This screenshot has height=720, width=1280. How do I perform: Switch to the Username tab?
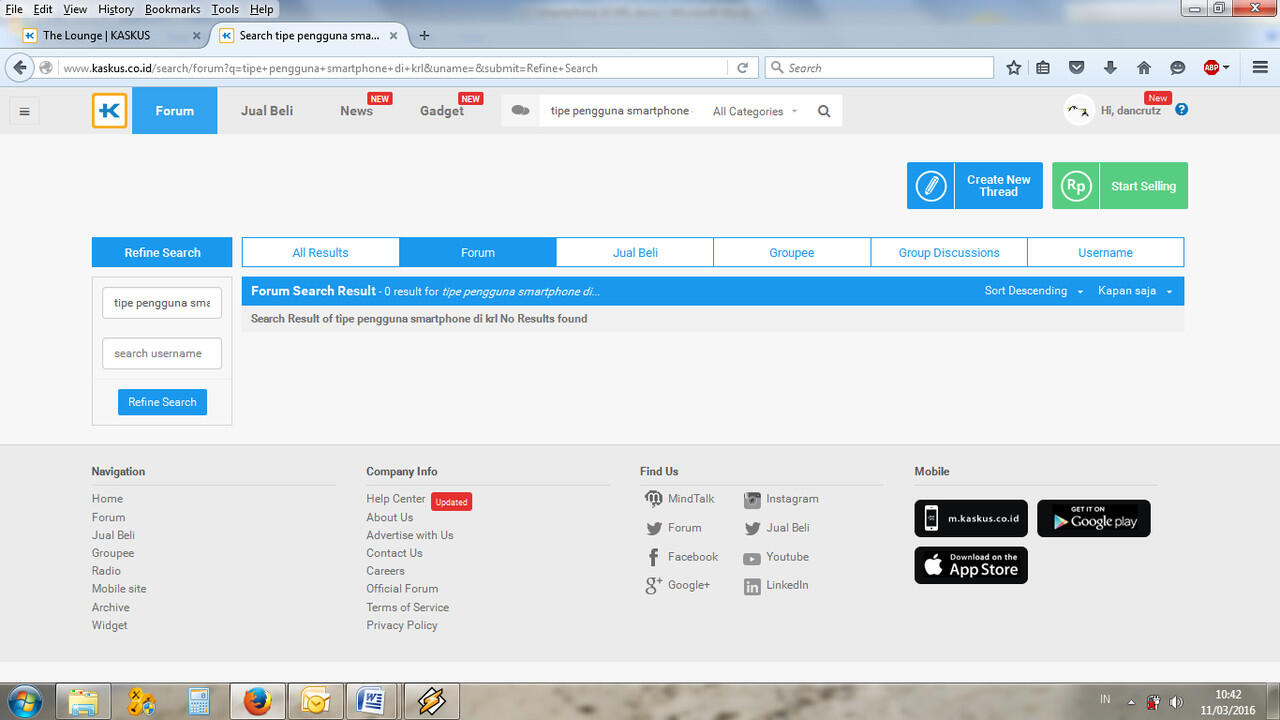1106,252
